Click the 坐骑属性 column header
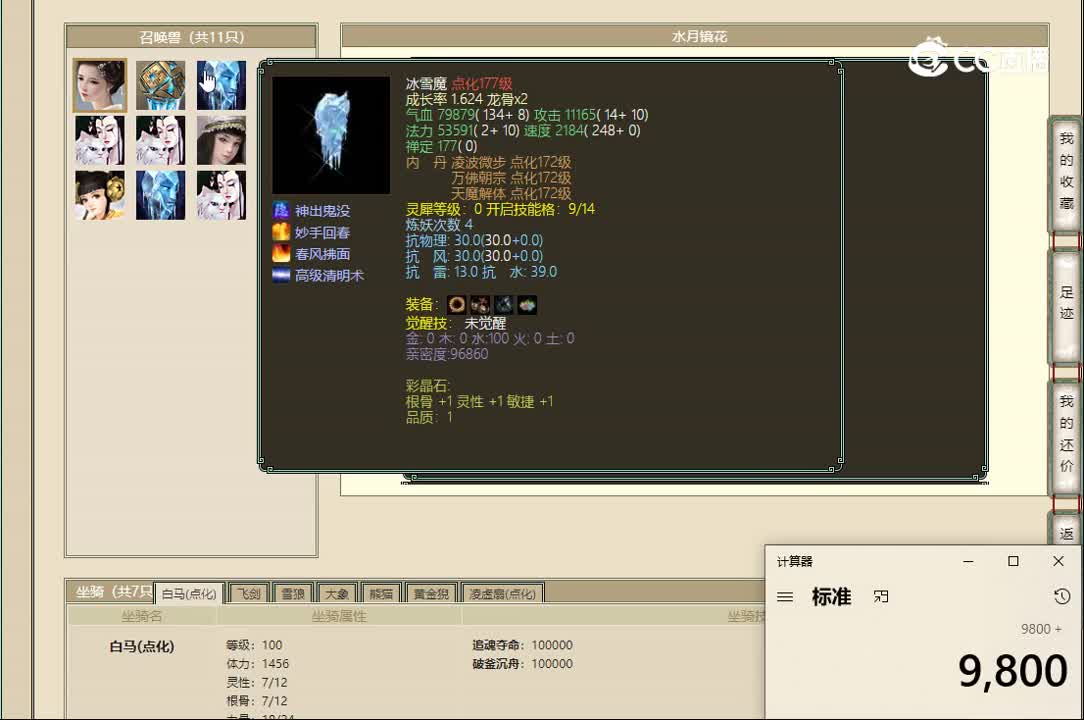 point(339,616)
